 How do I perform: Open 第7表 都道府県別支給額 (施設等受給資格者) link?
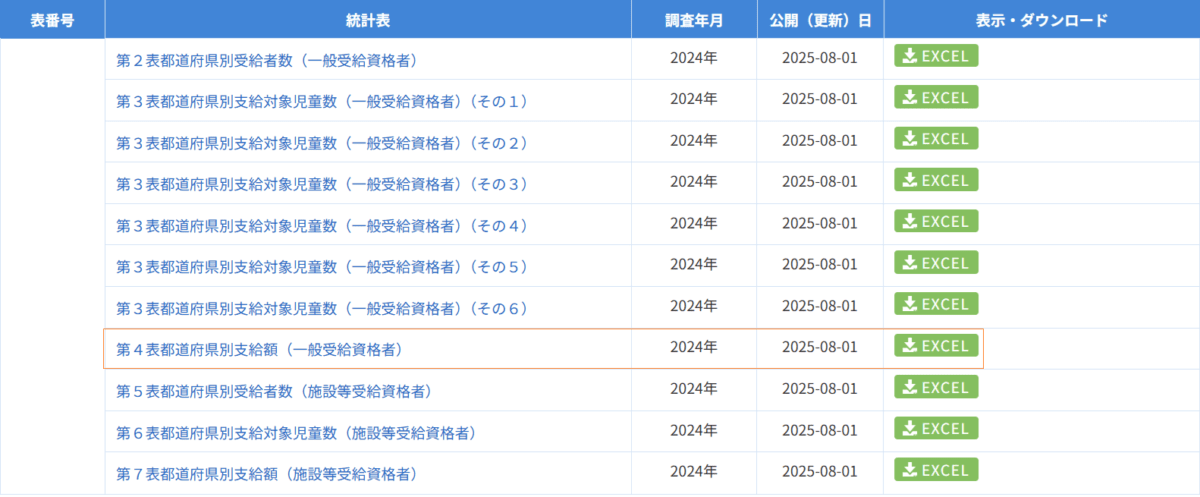pyautogui.click(x=266, y=474)
